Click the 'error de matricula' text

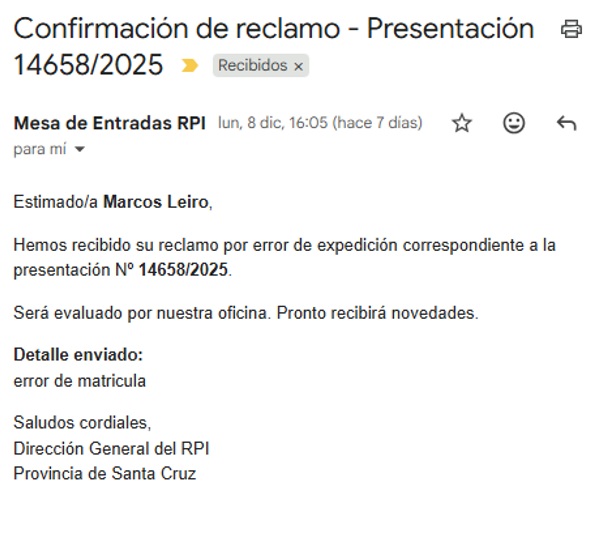(80, 380)
